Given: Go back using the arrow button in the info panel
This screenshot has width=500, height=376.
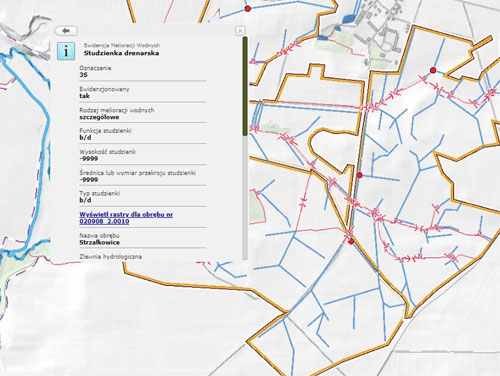Looking at the screenshot, I should pos(66,31).
